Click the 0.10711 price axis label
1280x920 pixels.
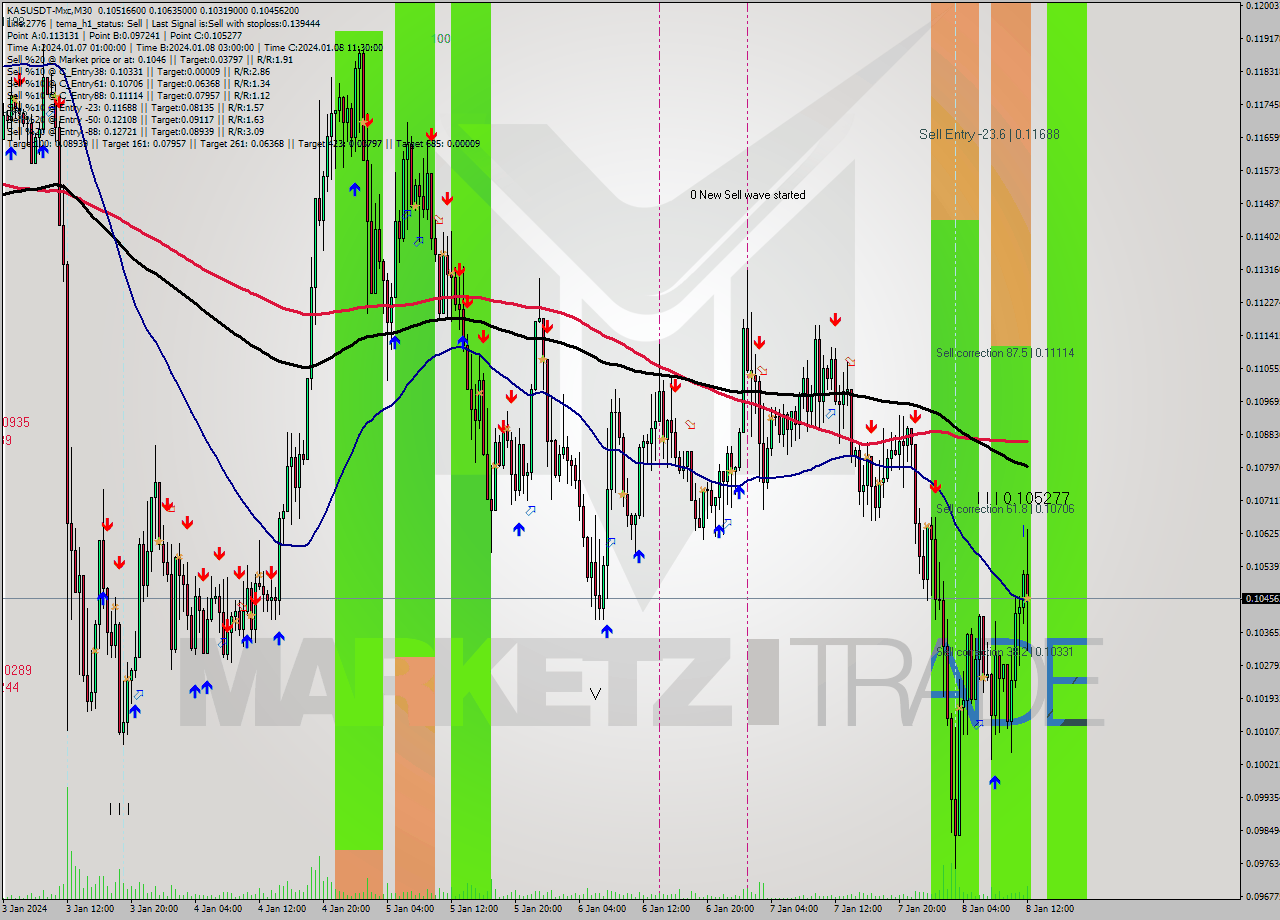(x=1262, y=500)
